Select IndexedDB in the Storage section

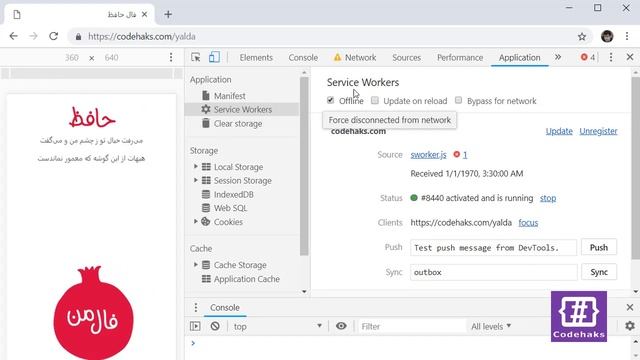pos(233,194)
